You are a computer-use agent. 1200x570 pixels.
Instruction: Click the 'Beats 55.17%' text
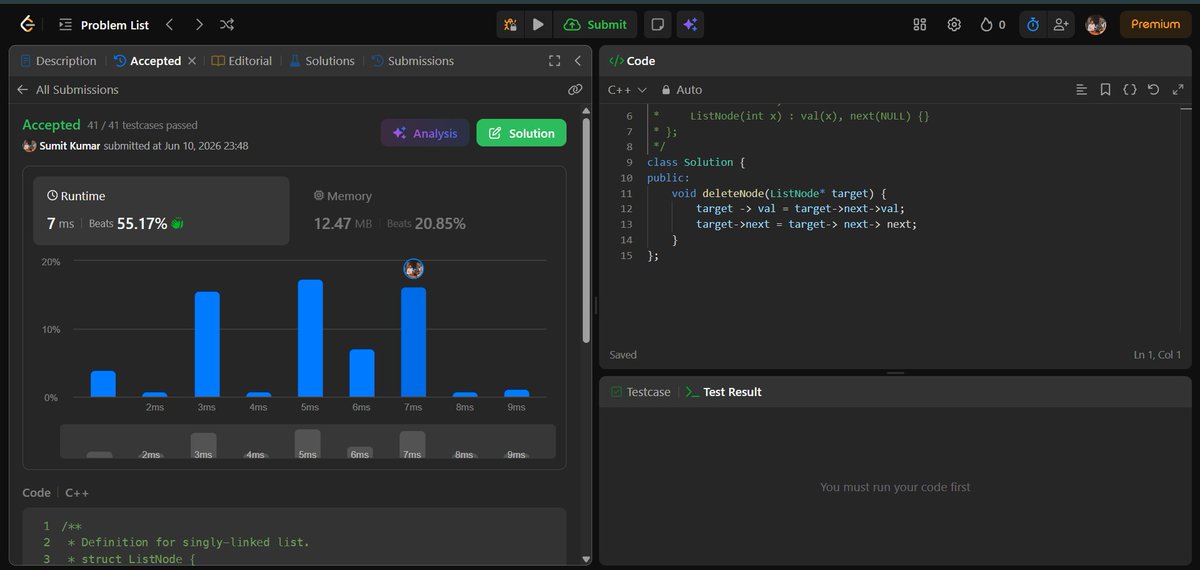click(x=128, y=224)
